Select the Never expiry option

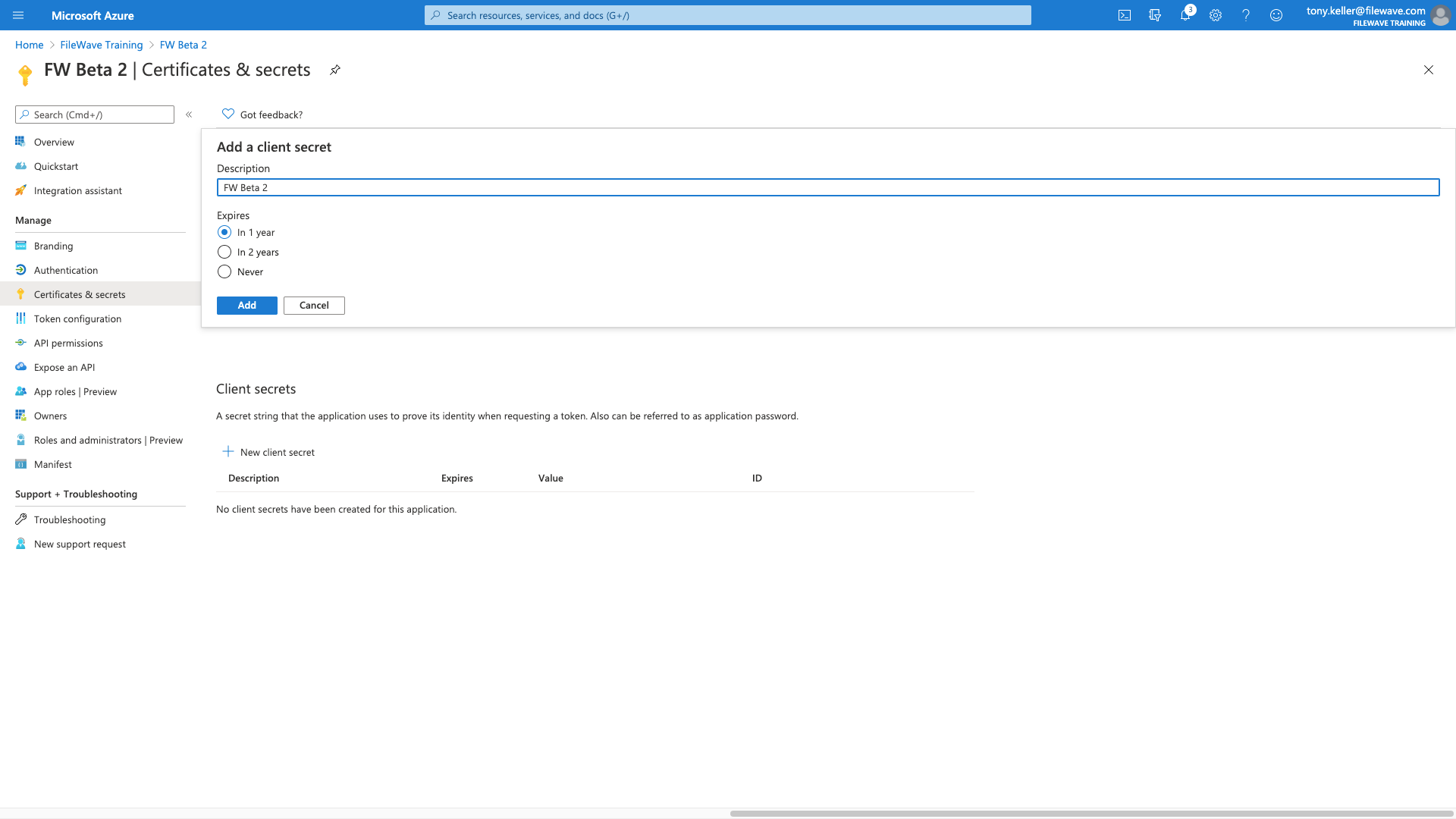click(223, 272)
